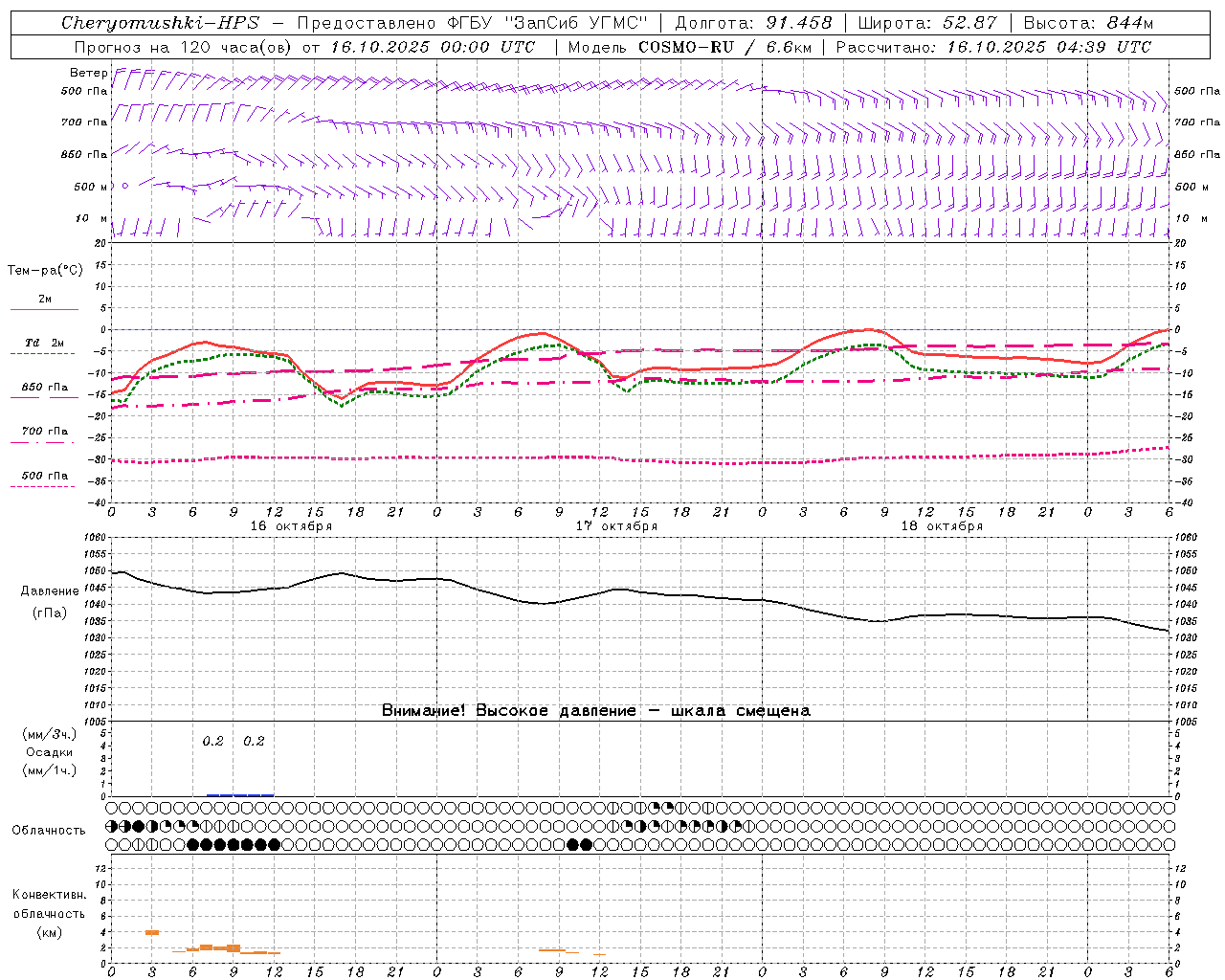The width and height of the screenshot is (1225, 980).
Task: Click the Осадки precipitation label
Action: 50,752
